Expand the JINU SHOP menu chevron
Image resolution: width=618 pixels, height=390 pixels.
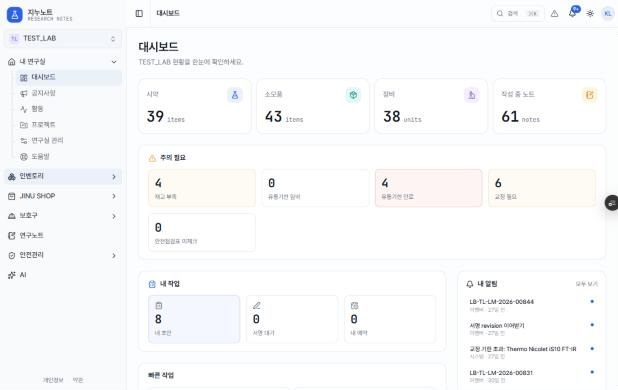[x=114, y=196]
